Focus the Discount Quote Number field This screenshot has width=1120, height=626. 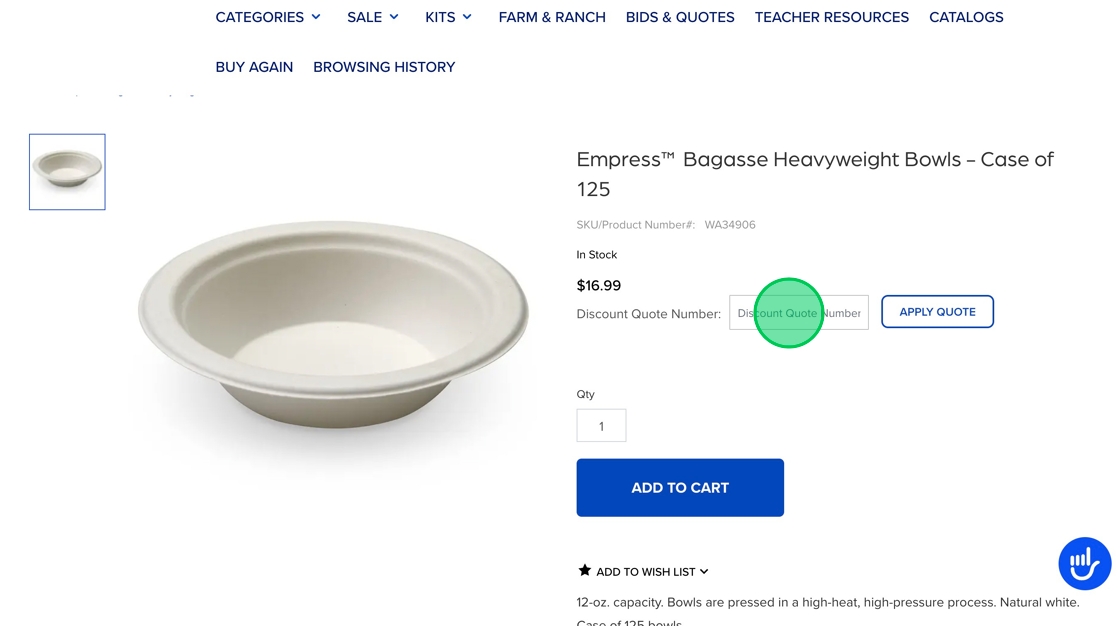(x=799, y=313)
